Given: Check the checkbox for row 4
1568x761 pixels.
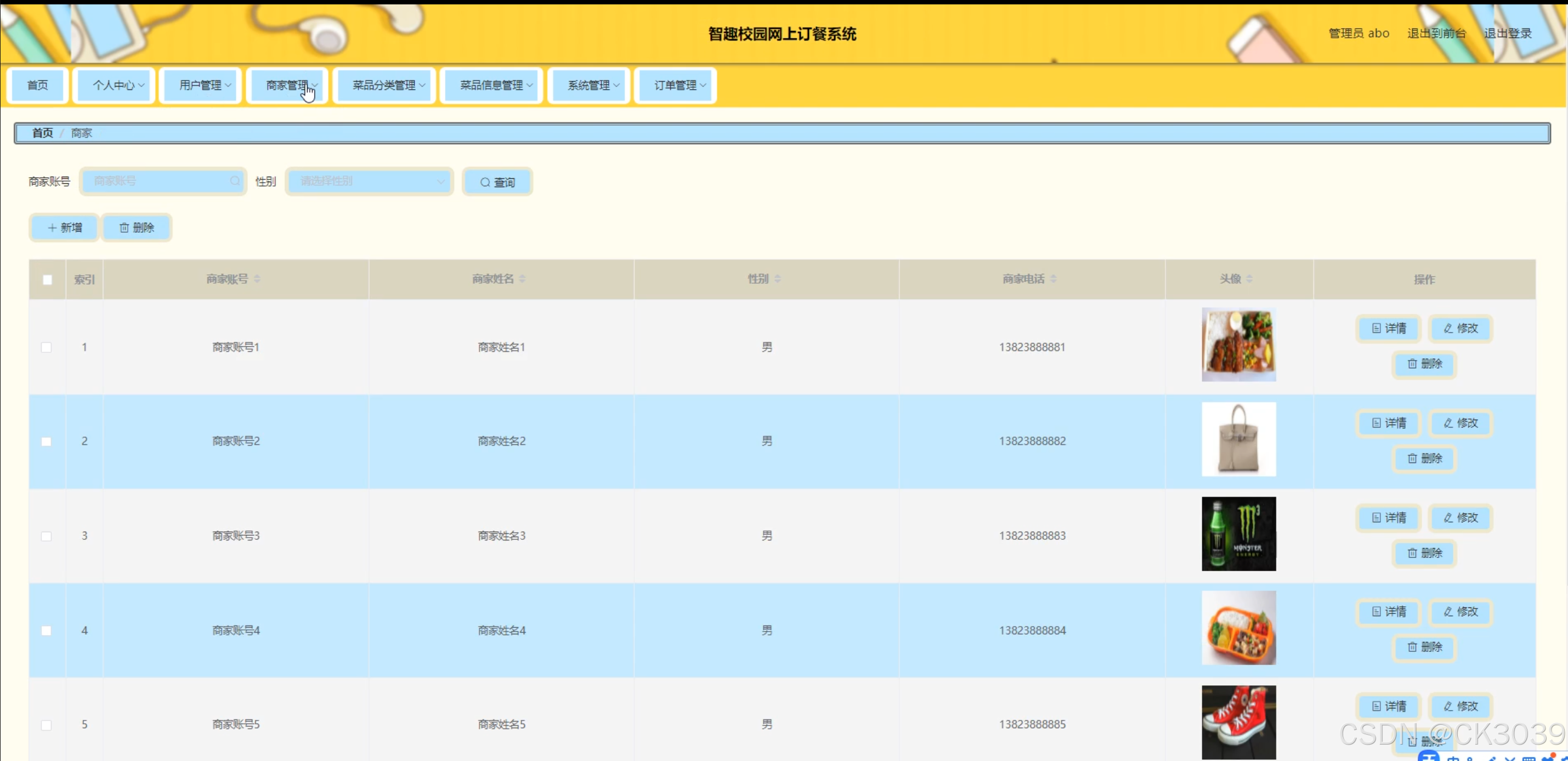Looking at the screenshot, I should point(46,631).
